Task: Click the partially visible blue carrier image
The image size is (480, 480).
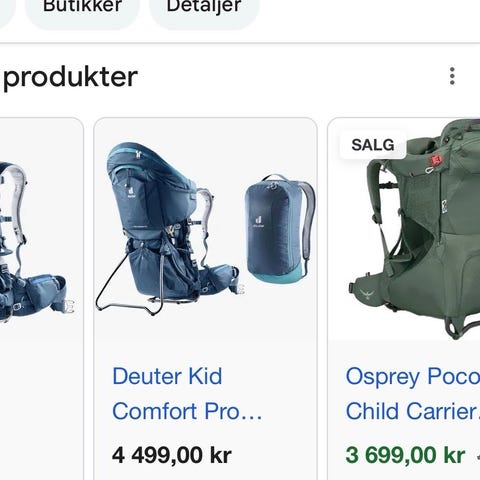Action: point(35,242)
